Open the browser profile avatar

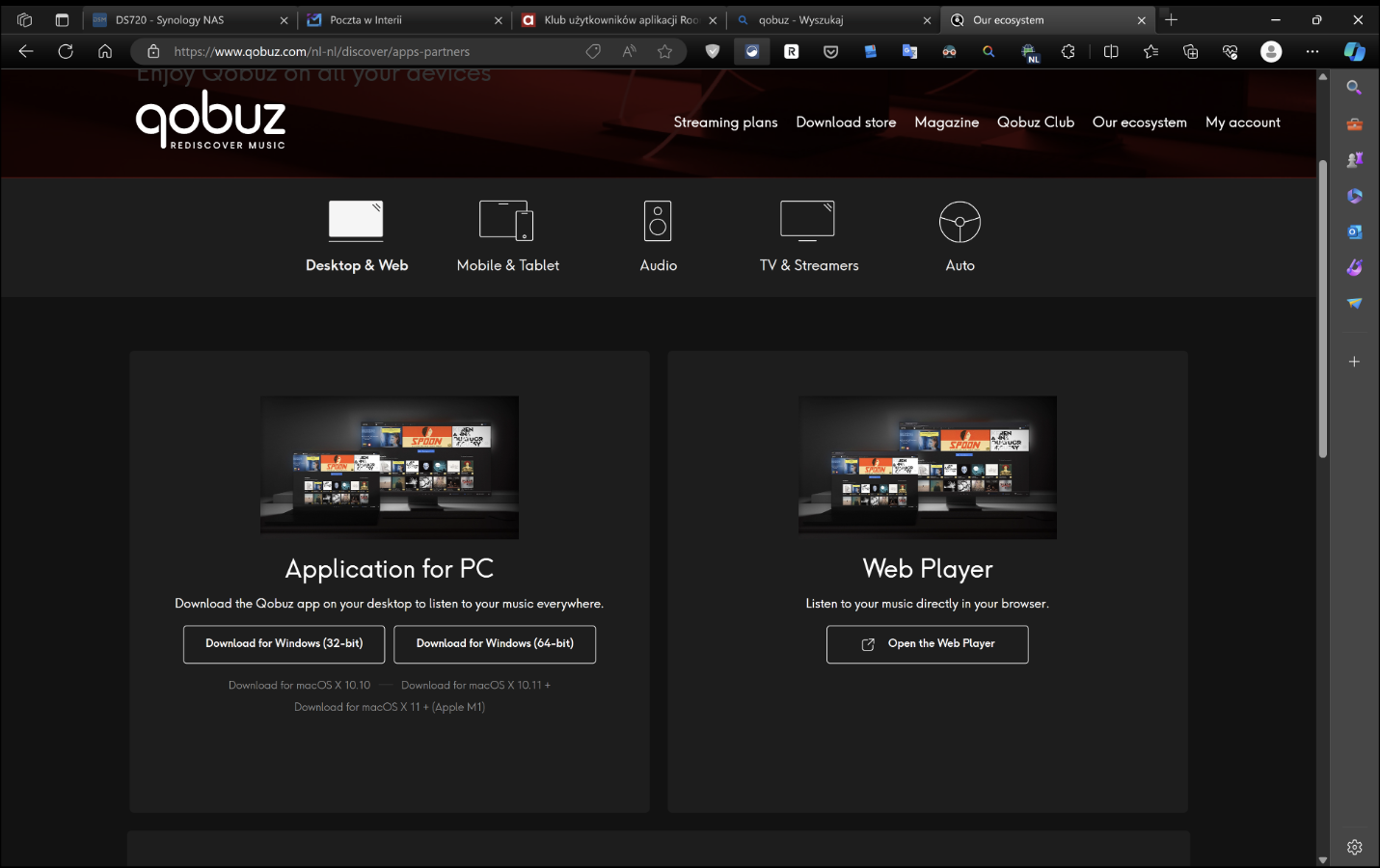[x=1271, y=52]
